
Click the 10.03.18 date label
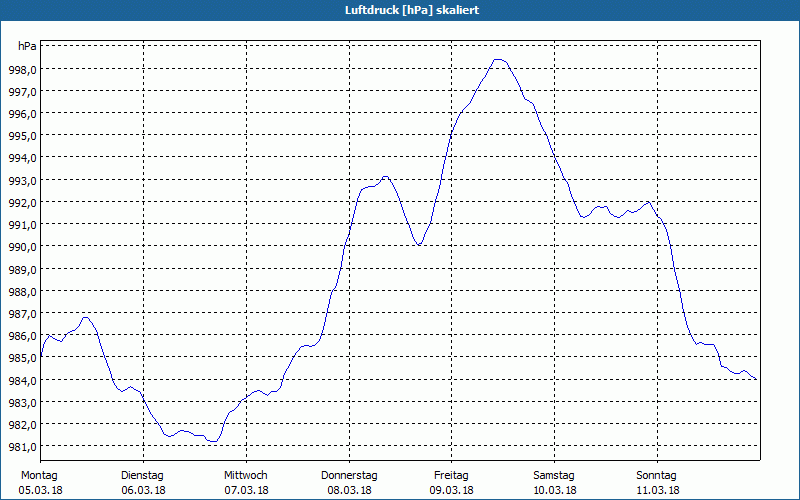[x=555, y=490]
